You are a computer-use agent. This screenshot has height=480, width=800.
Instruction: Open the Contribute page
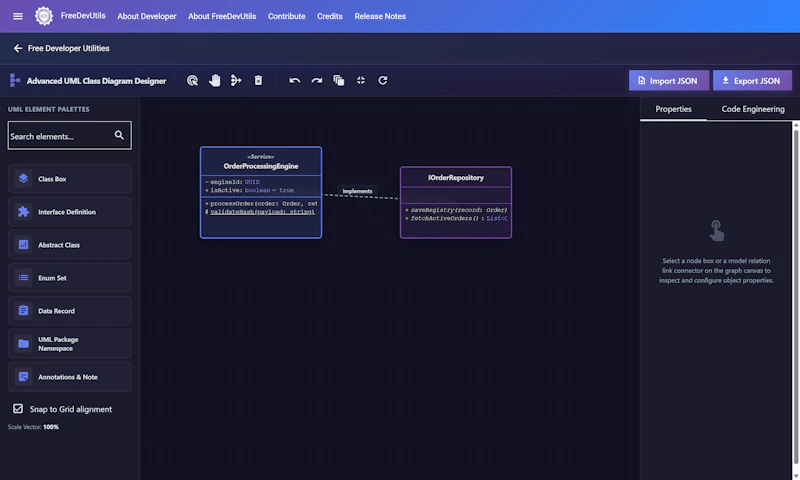point(286,16)
